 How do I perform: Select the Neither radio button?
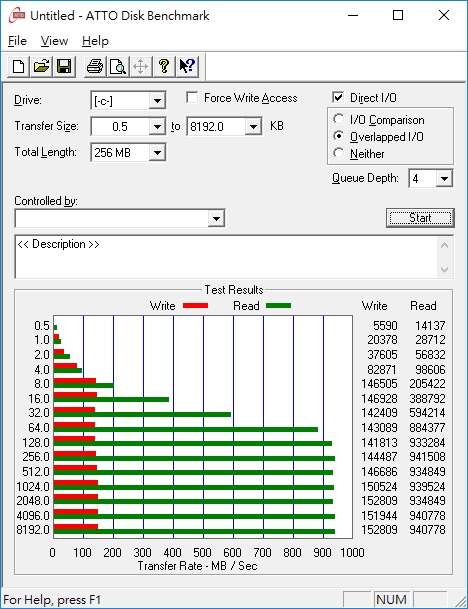(338, 153)
